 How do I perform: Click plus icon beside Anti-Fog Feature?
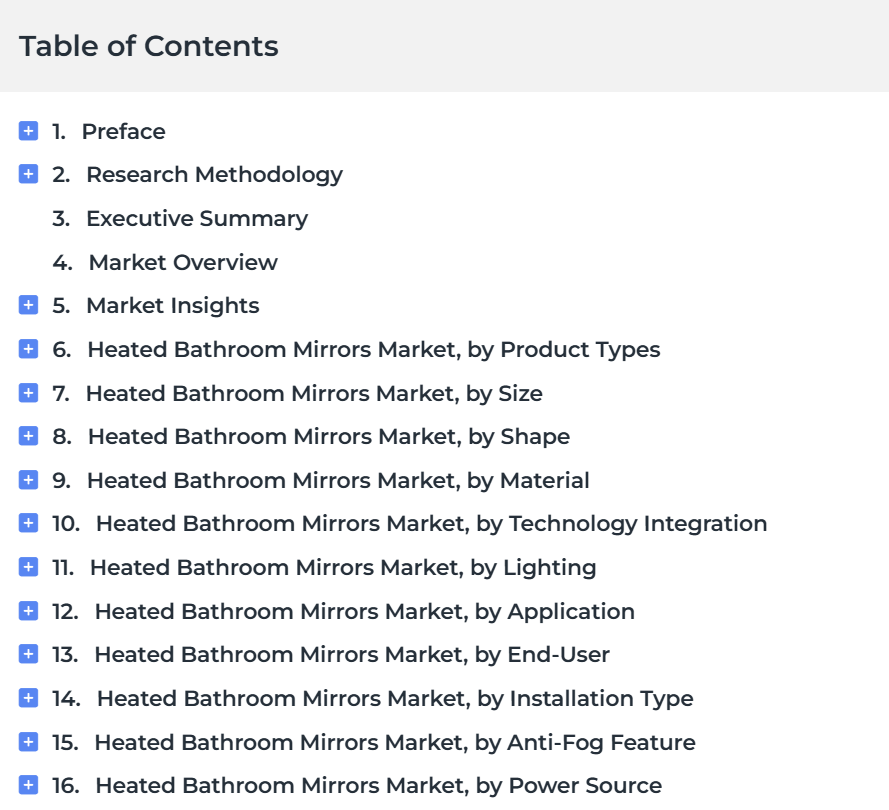point(28,741)
